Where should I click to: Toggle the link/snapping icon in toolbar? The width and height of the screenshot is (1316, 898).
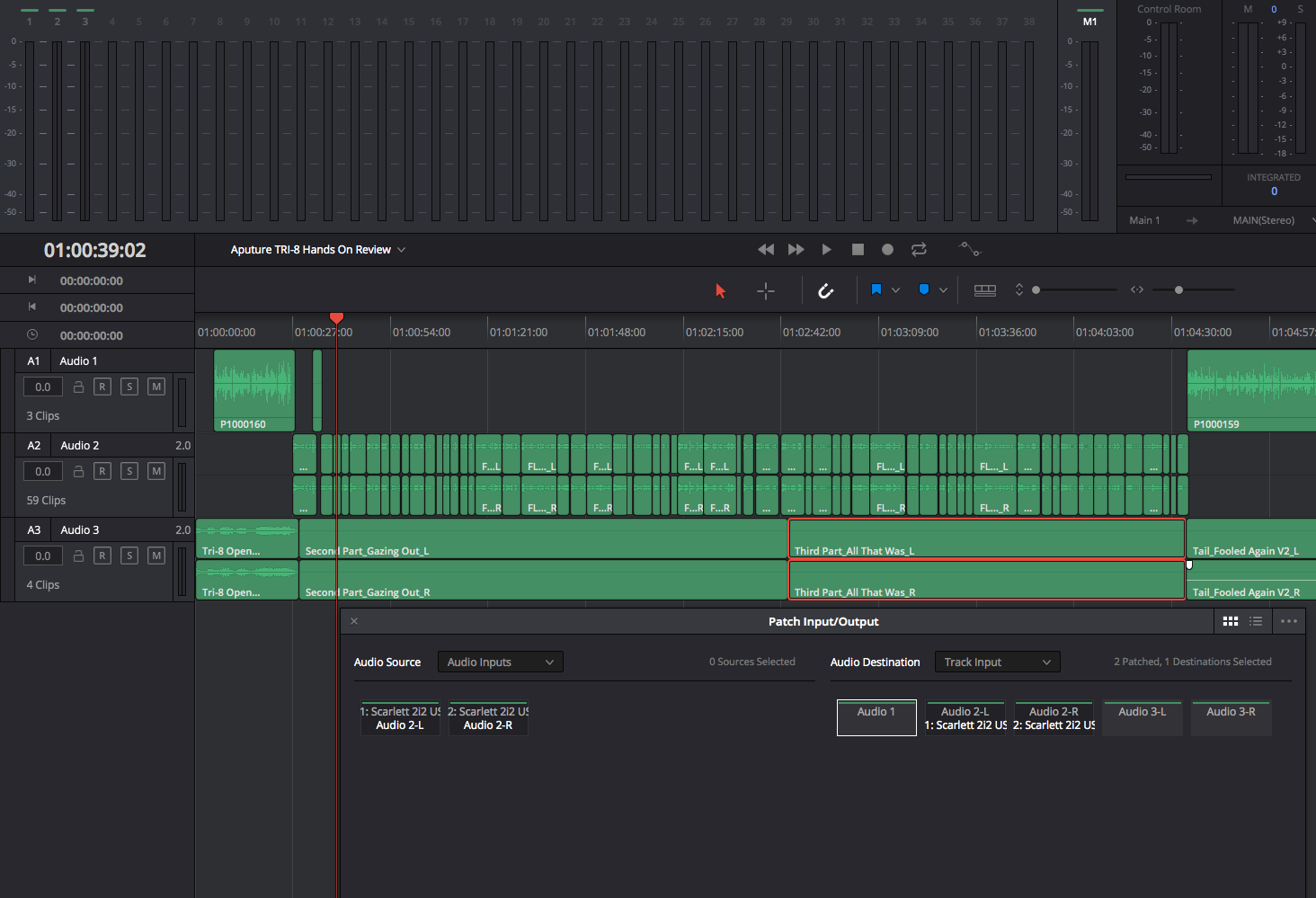coord(825,290)
